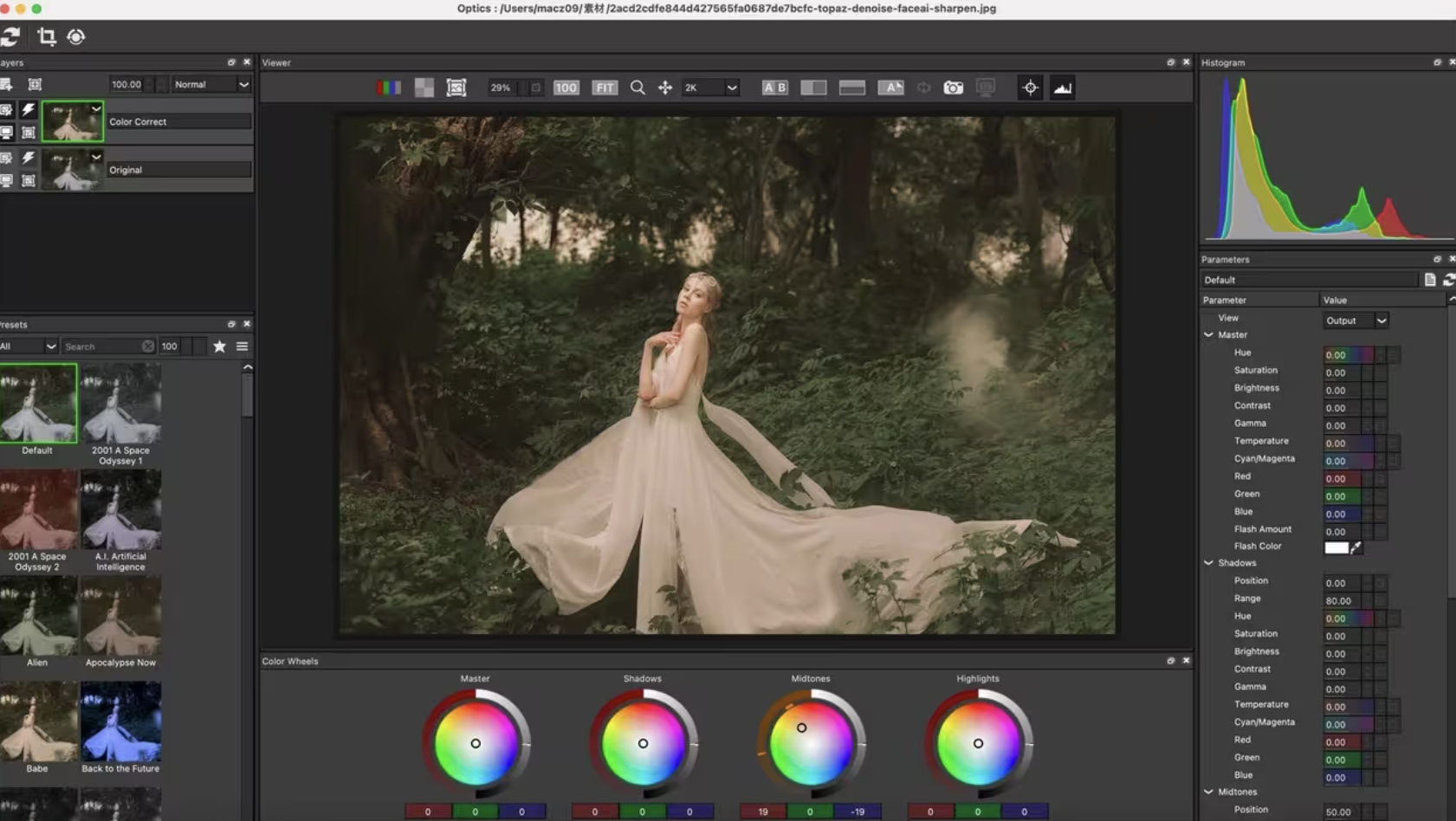Click the add layer icon in Layers panel
Viewport: 1456px width, 821px height.
[x=7, y=84]
